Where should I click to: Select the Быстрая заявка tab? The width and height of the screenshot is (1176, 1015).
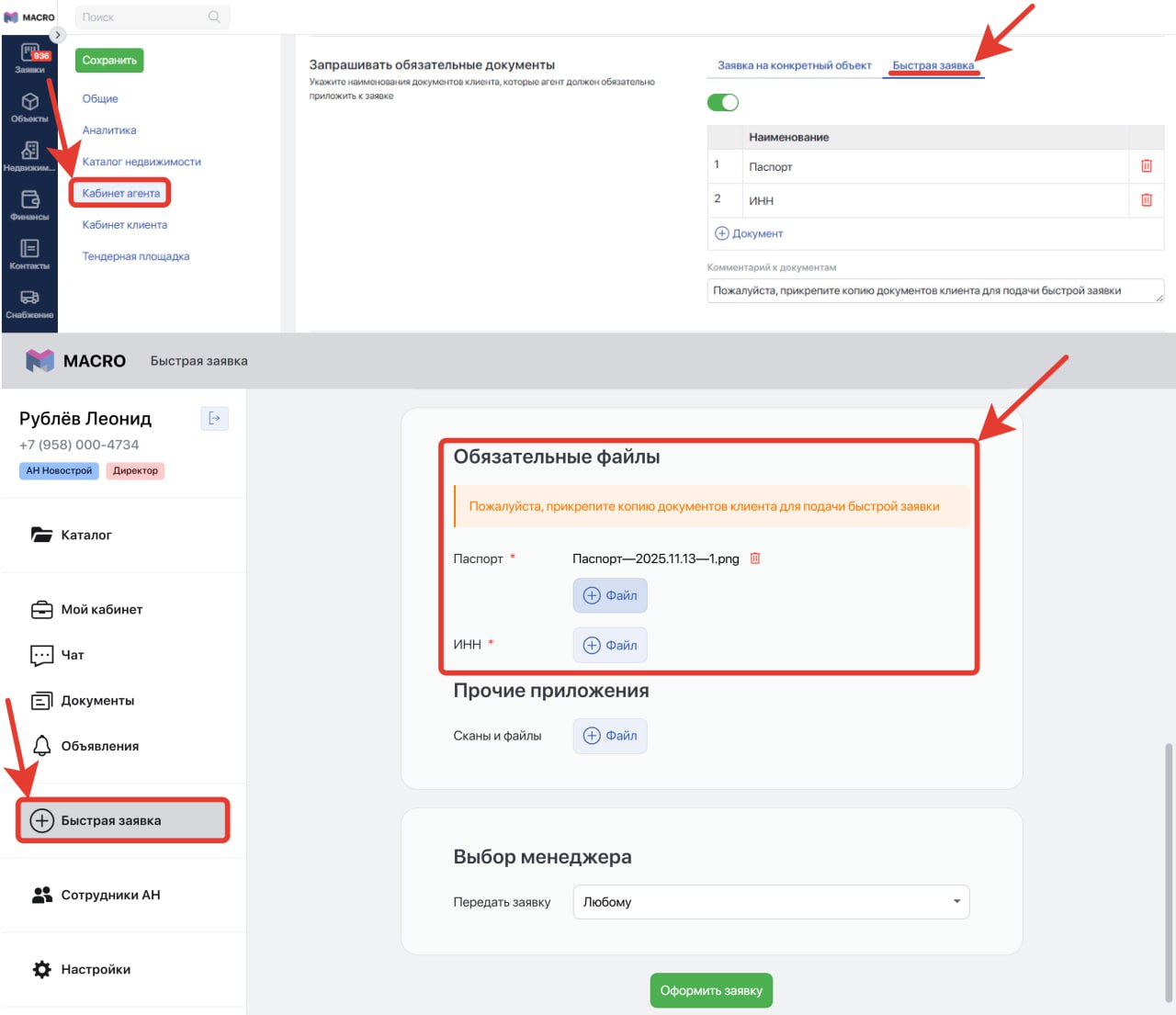coord(933,66)
